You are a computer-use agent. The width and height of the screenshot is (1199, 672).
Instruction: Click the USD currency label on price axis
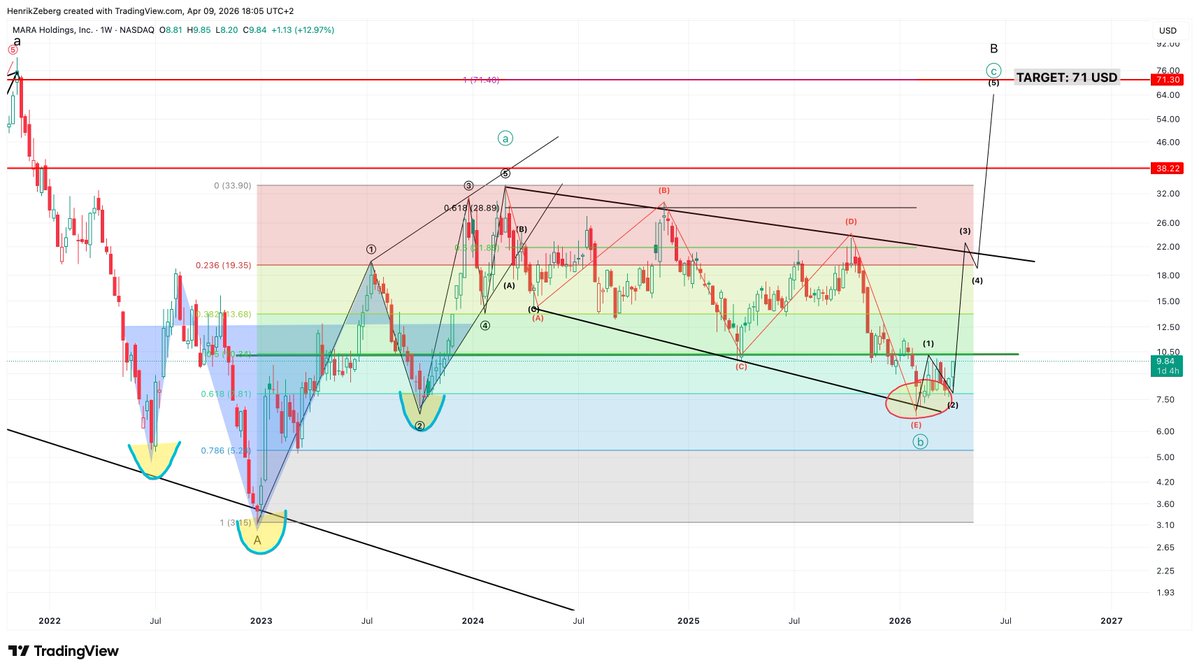click(x=1168, y=31)
